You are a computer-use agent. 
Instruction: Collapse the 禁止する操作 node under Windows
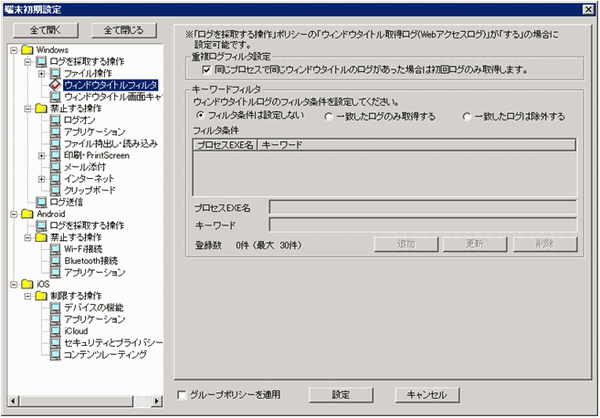pyautogui.click(x=28, y=108)
